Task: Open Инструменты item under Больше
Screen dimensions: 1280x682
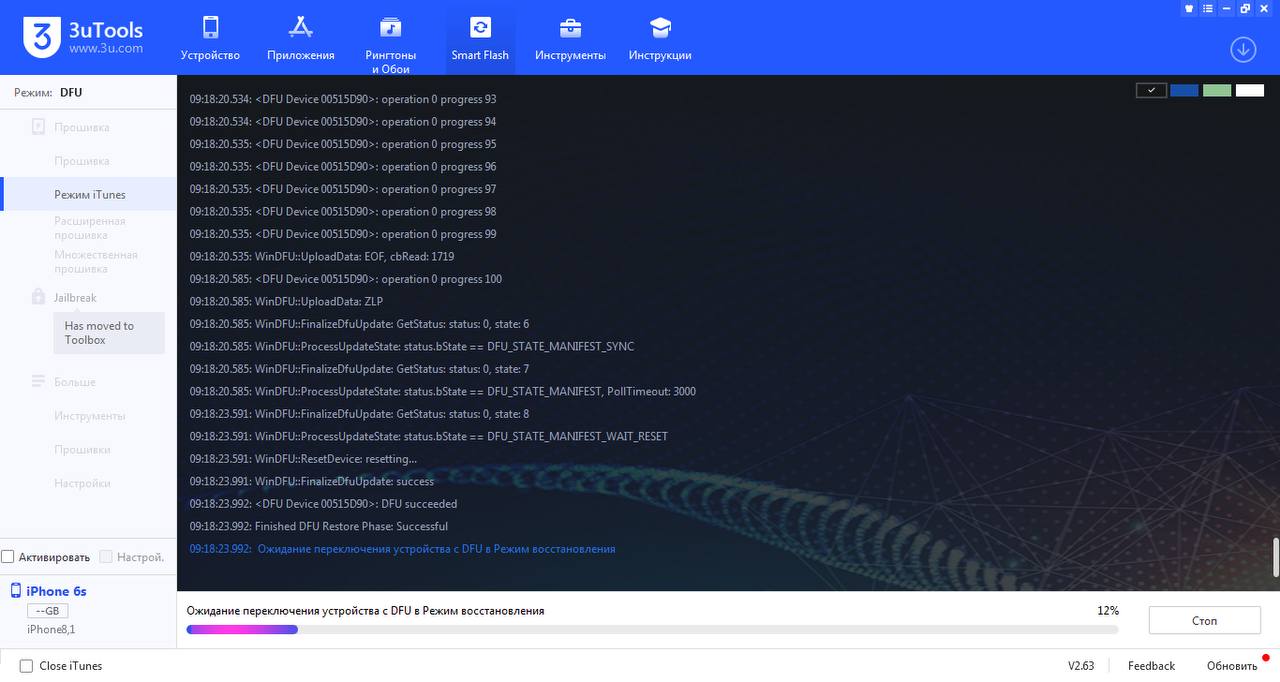Action: pos(90,416)
